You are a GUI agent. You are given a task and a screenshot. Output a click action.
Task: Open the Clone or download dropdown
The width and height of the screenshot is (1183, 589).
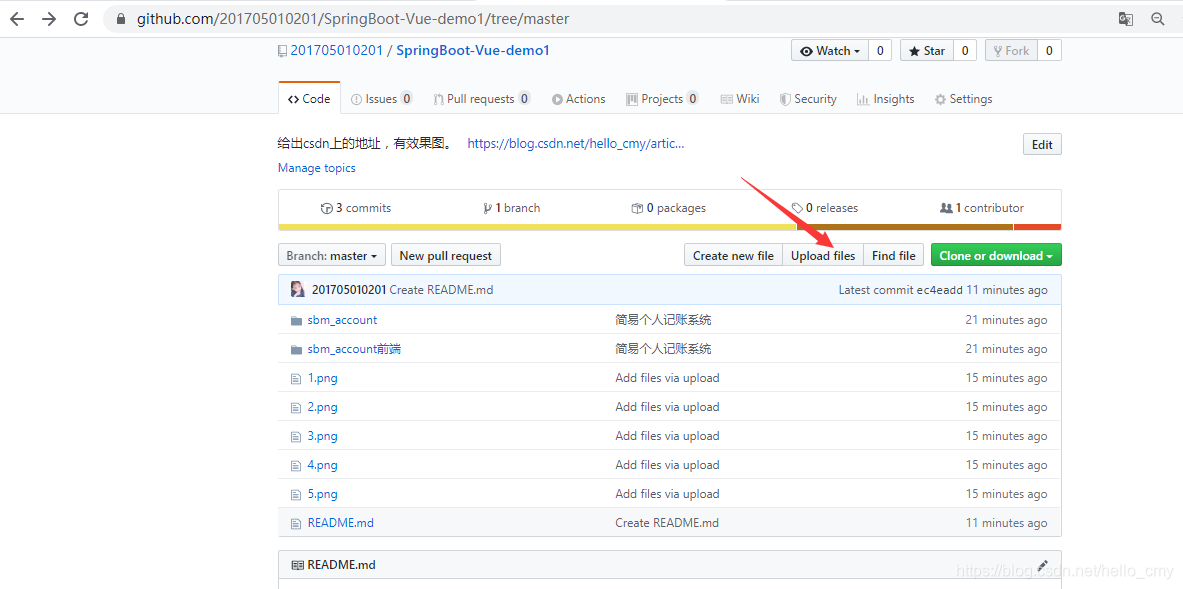pyautogui.click(x=996, y=256)
